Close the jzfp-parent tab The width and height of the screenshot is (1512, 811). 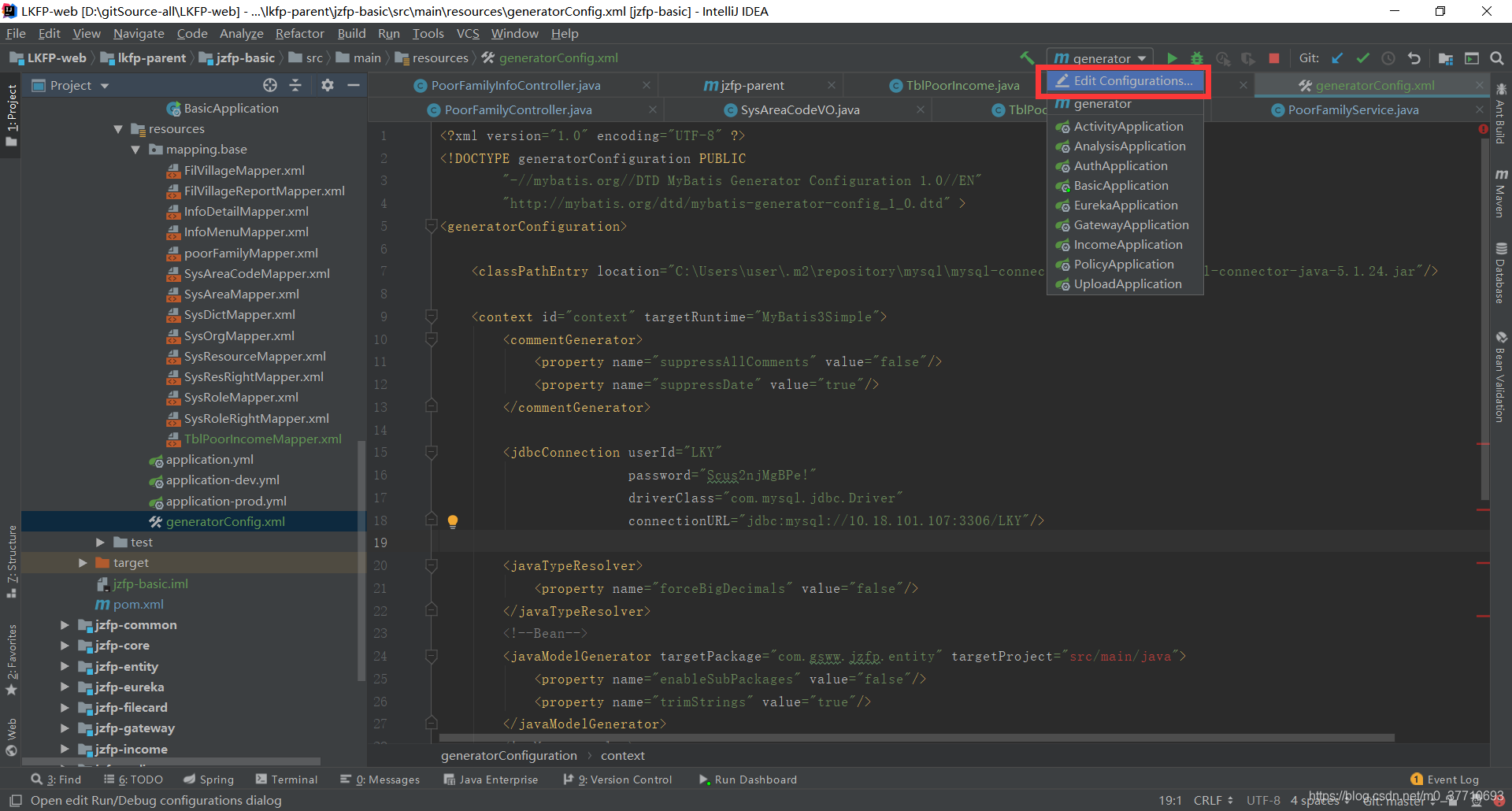832,86
